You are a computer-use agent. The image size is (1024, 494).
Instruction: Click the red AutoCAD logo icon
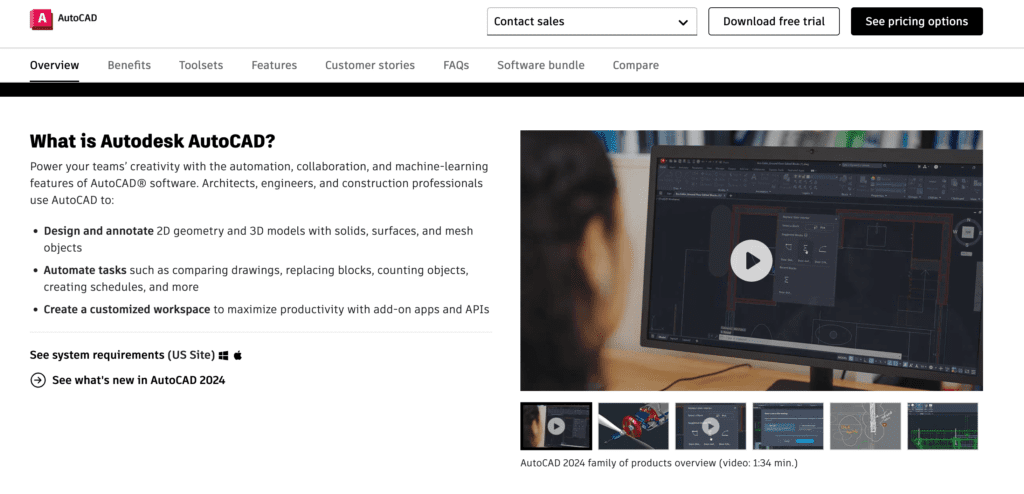(x=41, y=20)
